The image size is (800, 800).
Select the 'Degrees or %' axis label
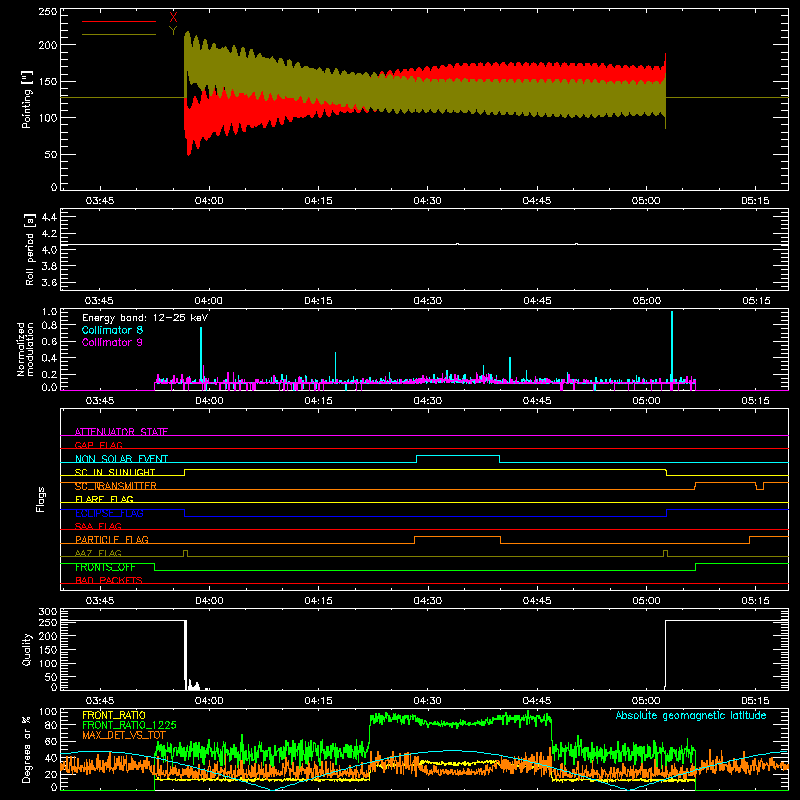tap(27, 749)
